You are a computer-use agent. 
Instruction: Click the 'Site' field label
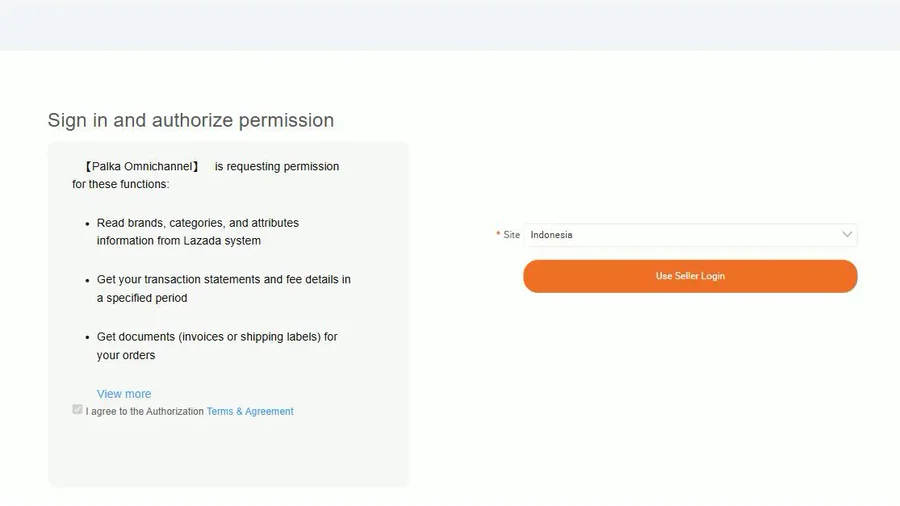click(511, 235)
